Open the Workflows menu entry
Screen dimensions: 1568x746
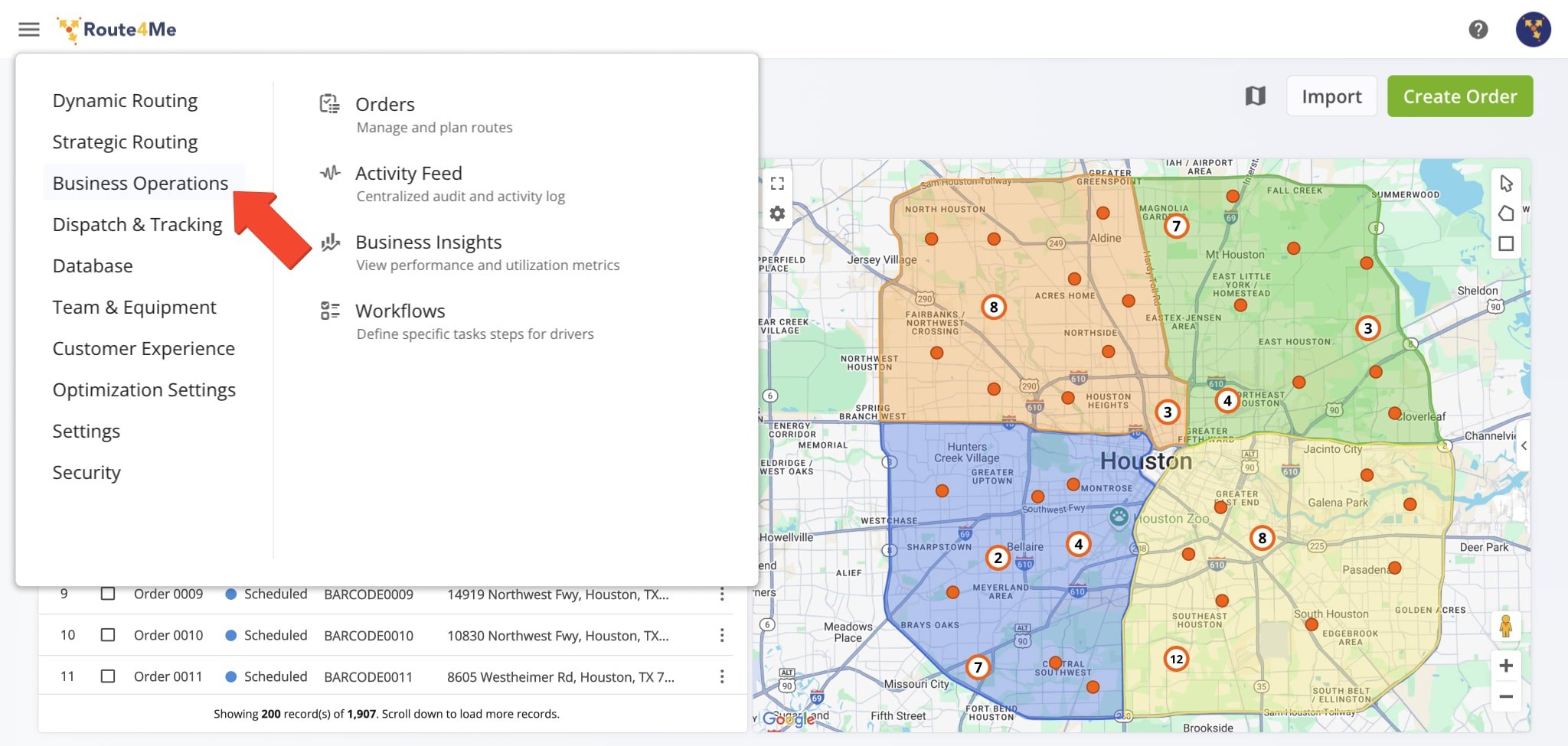click(400, 311)
